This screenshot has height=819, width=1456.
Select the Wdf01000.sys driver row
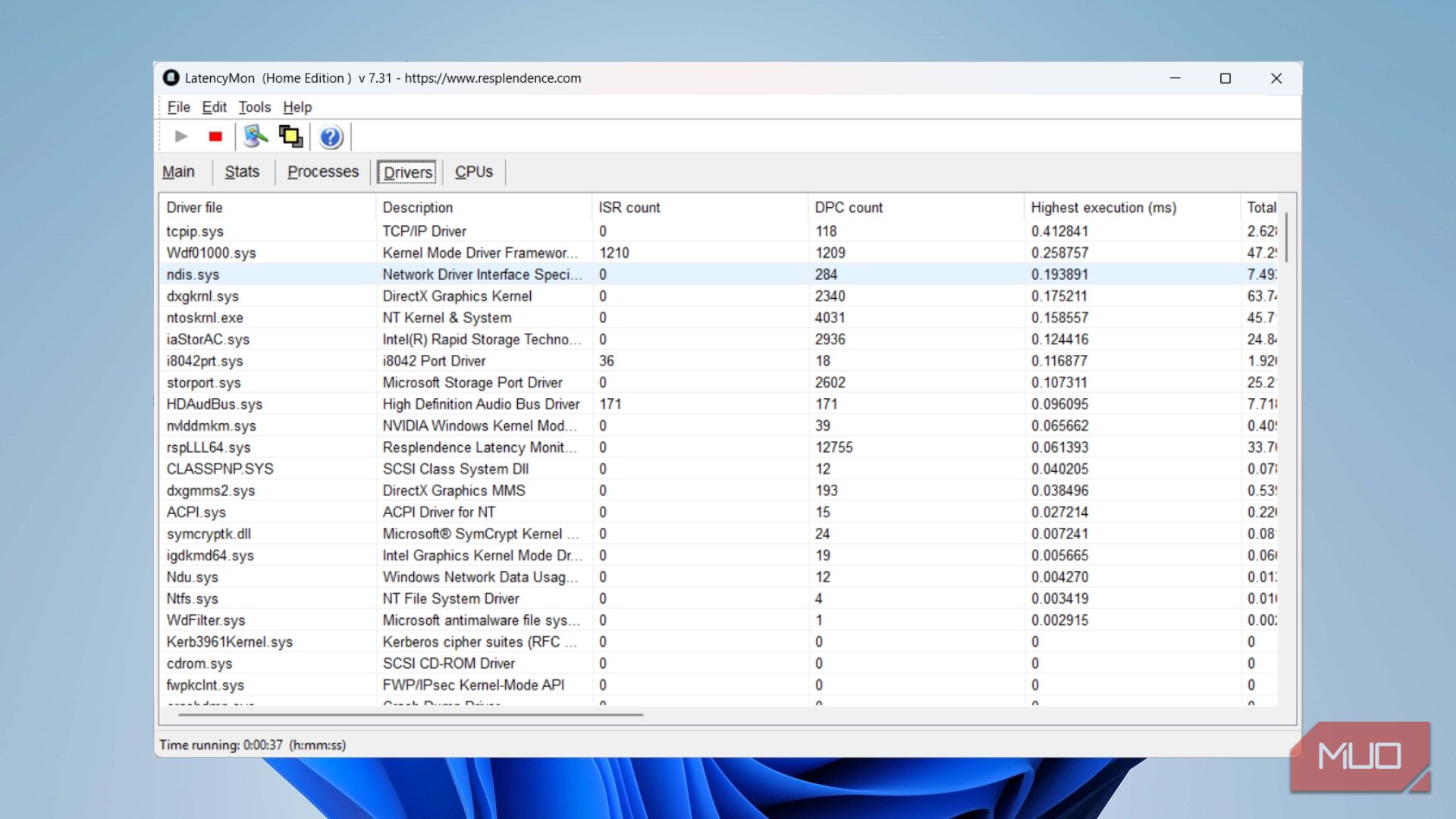pyautogui.click(x=718, y=253)
